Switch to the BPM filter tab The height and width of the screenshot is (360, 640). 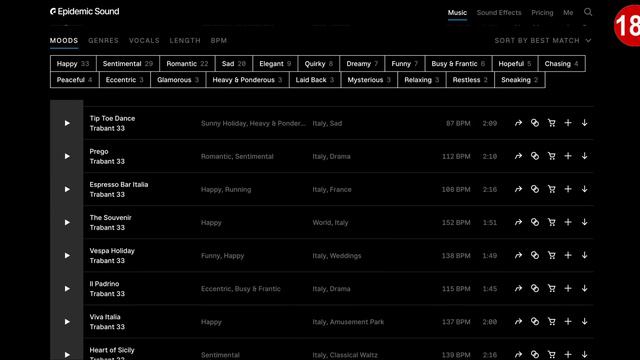(219, 40)
